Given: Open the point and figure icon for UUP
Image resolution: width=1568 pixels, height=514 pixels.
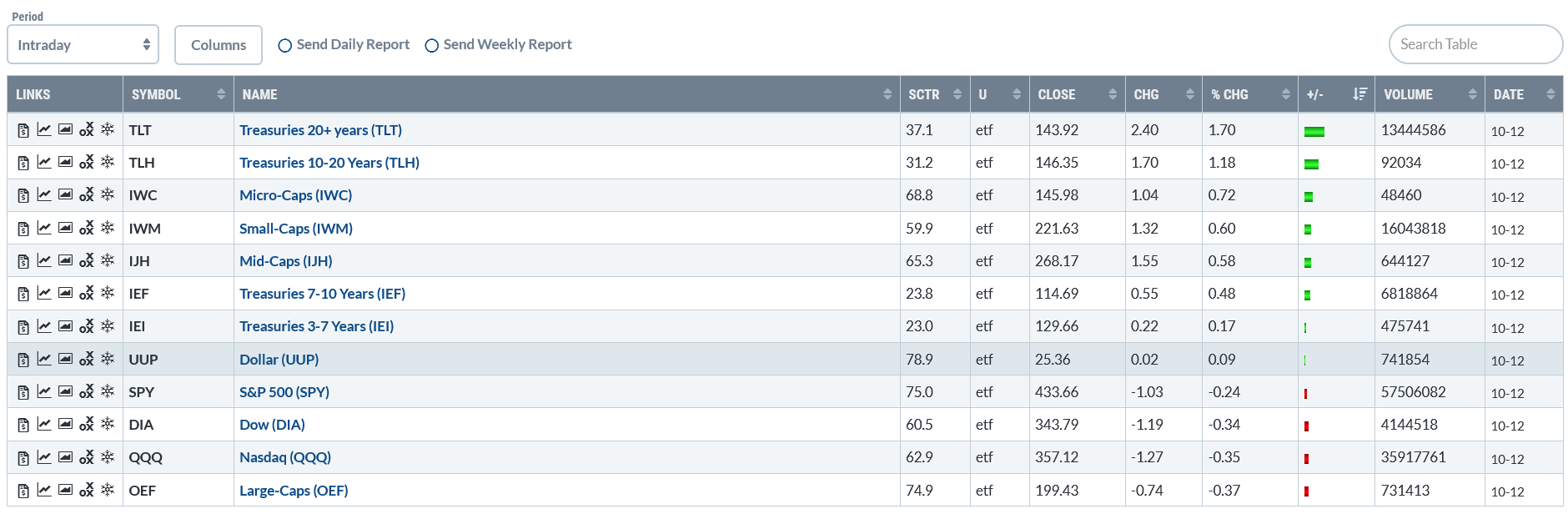Looking at the screenshot, I should click(x=87, y=359).
